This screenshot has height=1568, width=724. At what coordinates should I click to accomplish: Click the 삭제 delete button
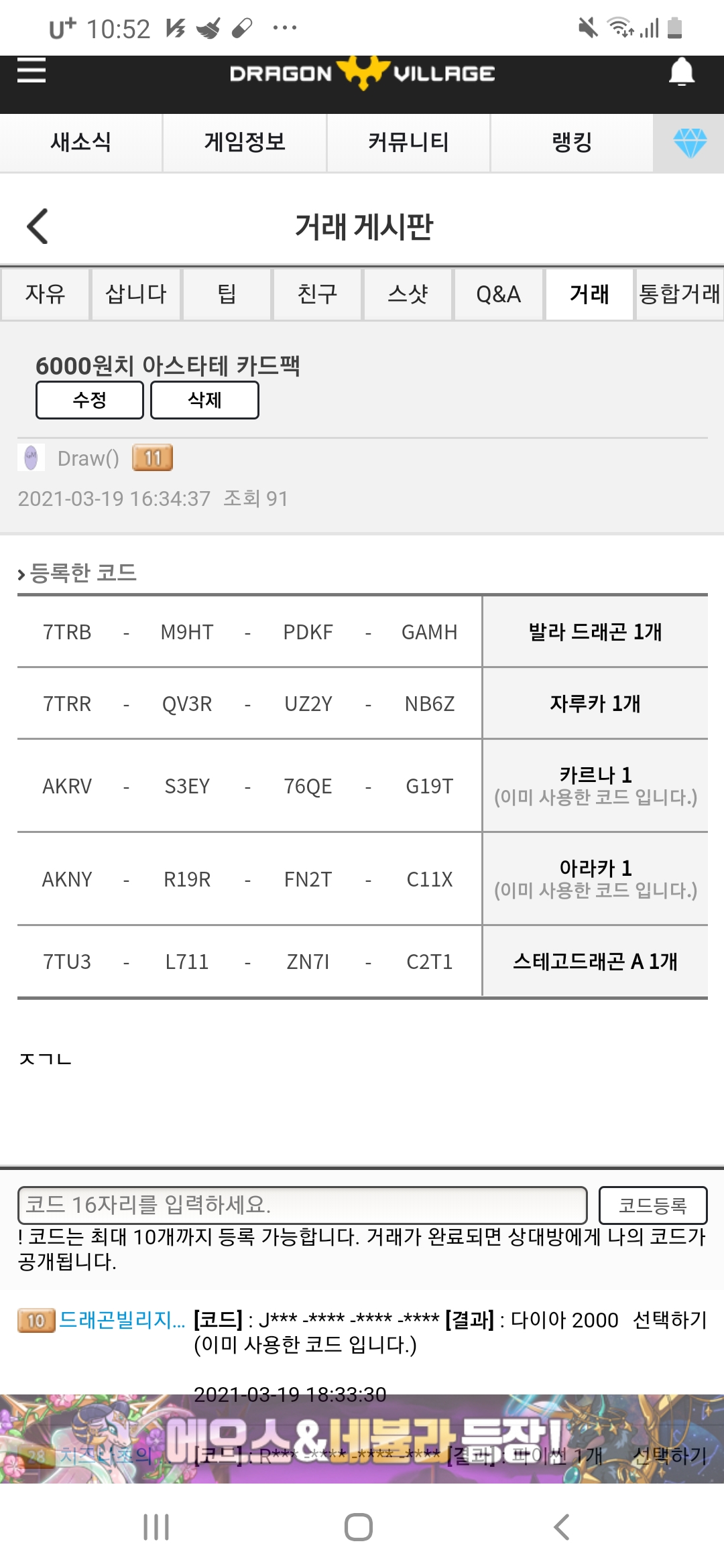click(204, 400)
